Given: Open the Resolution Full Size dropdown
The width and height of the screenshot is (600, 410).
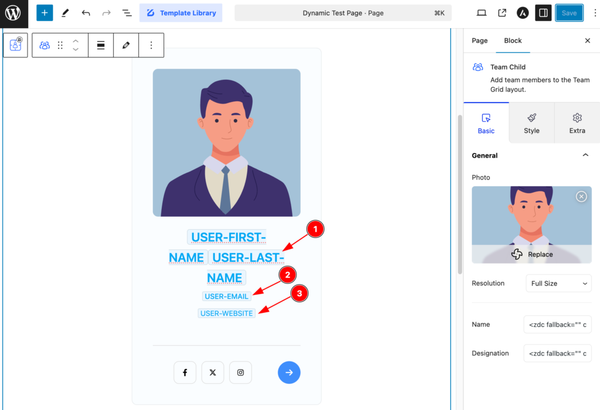Looking at the screenshot, I should pyautogui.click(x=559, y=283).
